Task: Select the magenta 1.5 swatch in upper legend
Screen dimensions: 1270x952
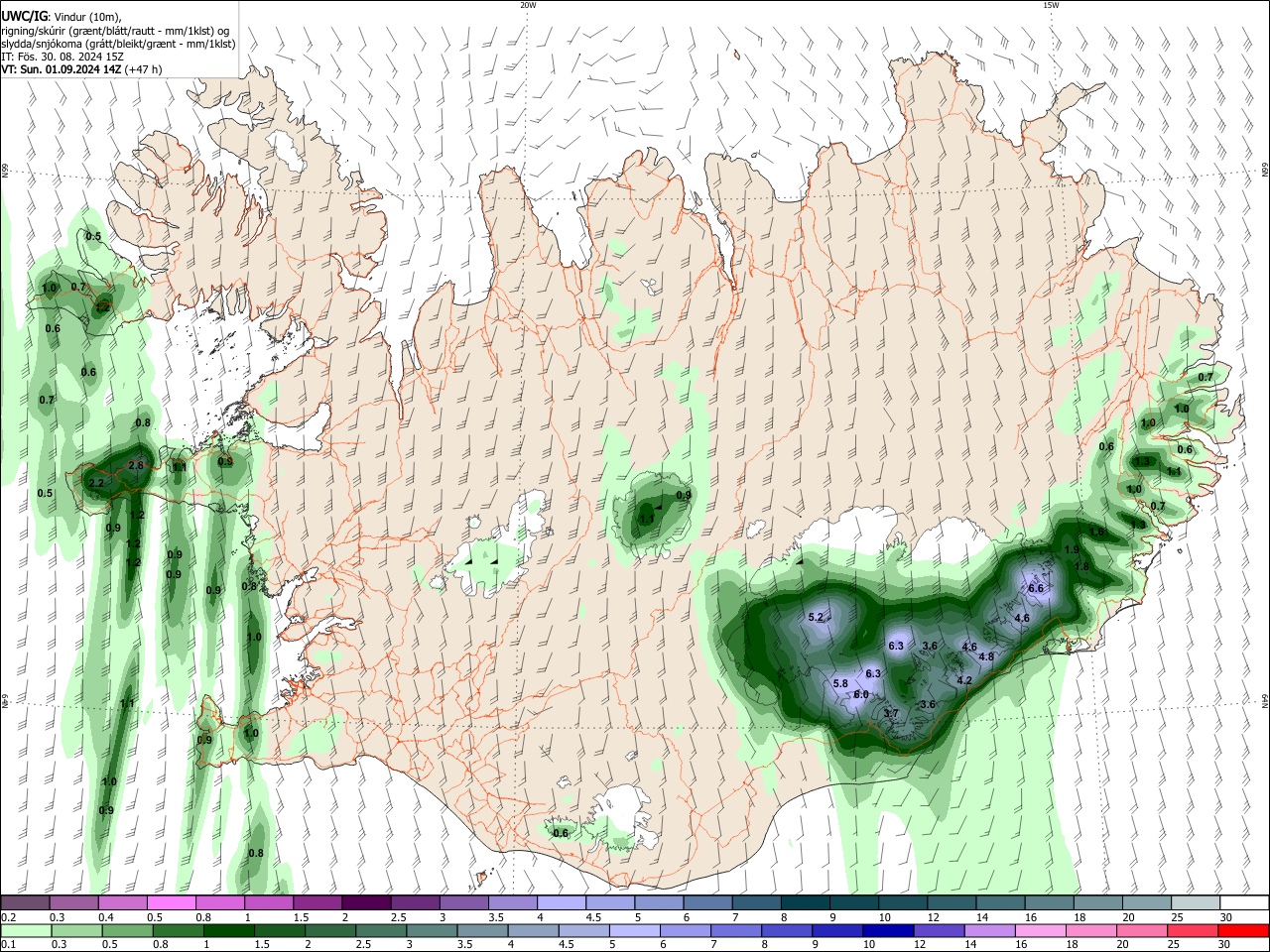Action: [317, 903]
